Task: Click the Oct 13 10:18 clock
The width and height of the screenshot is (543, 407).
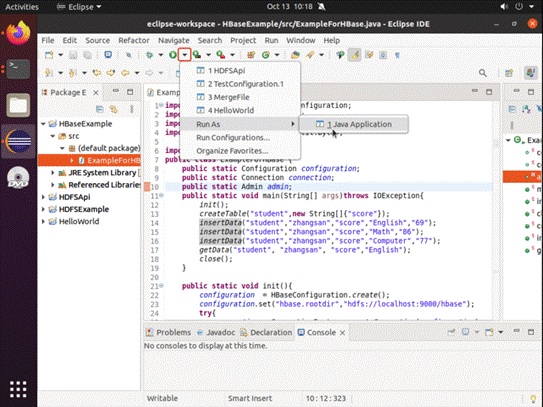Action: pyautogui.click(x=289, y=7)
